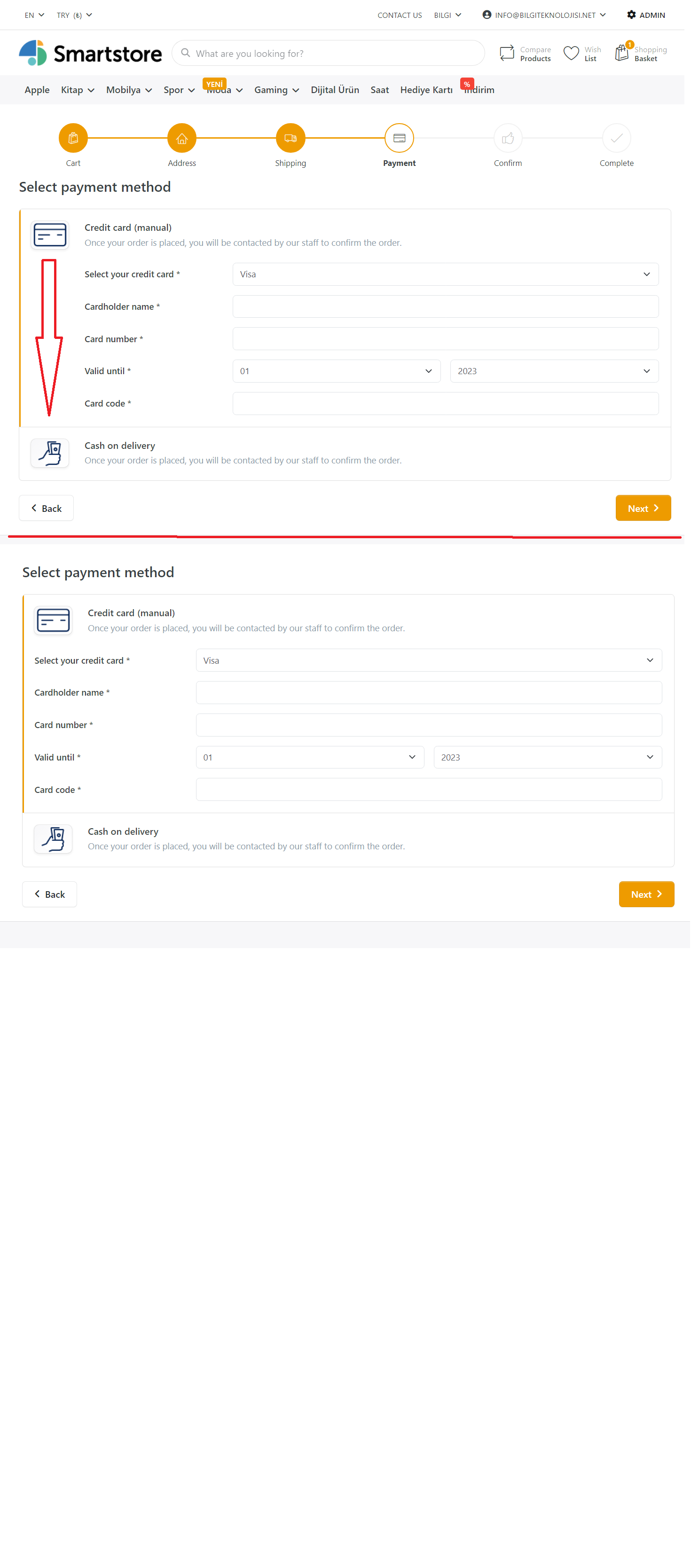Expand the TRY currency selector
The image size is (691, 1568).
(x=74, y=15)
